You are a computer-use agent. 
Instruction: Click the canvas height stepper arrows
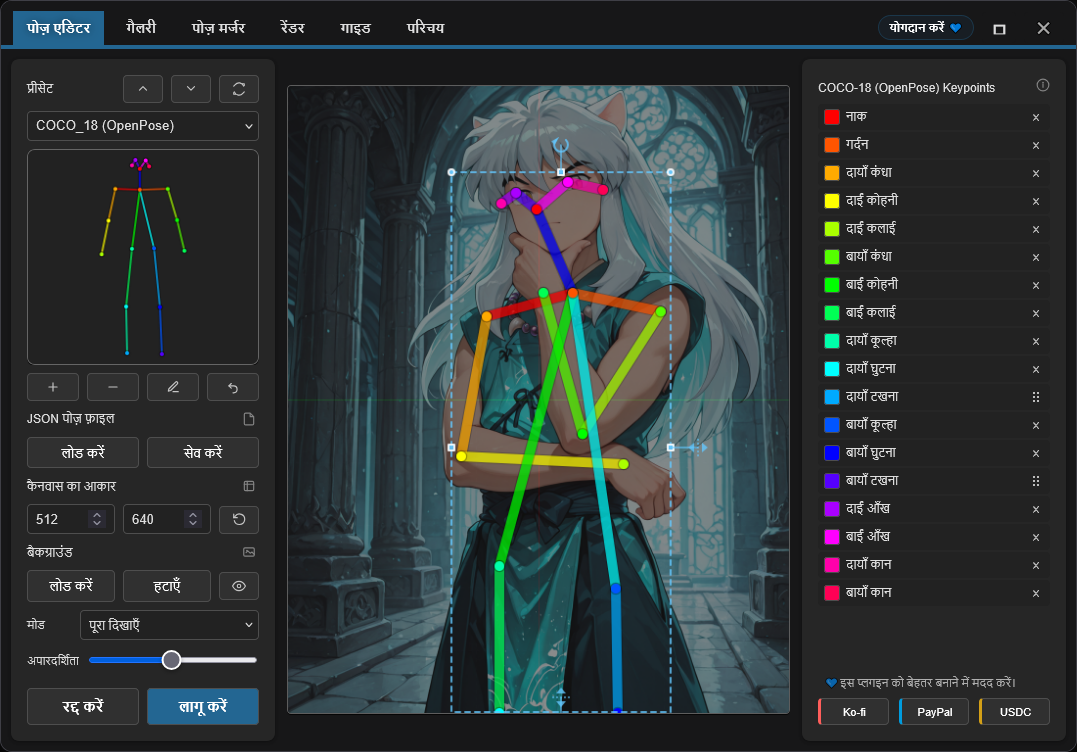193,519
